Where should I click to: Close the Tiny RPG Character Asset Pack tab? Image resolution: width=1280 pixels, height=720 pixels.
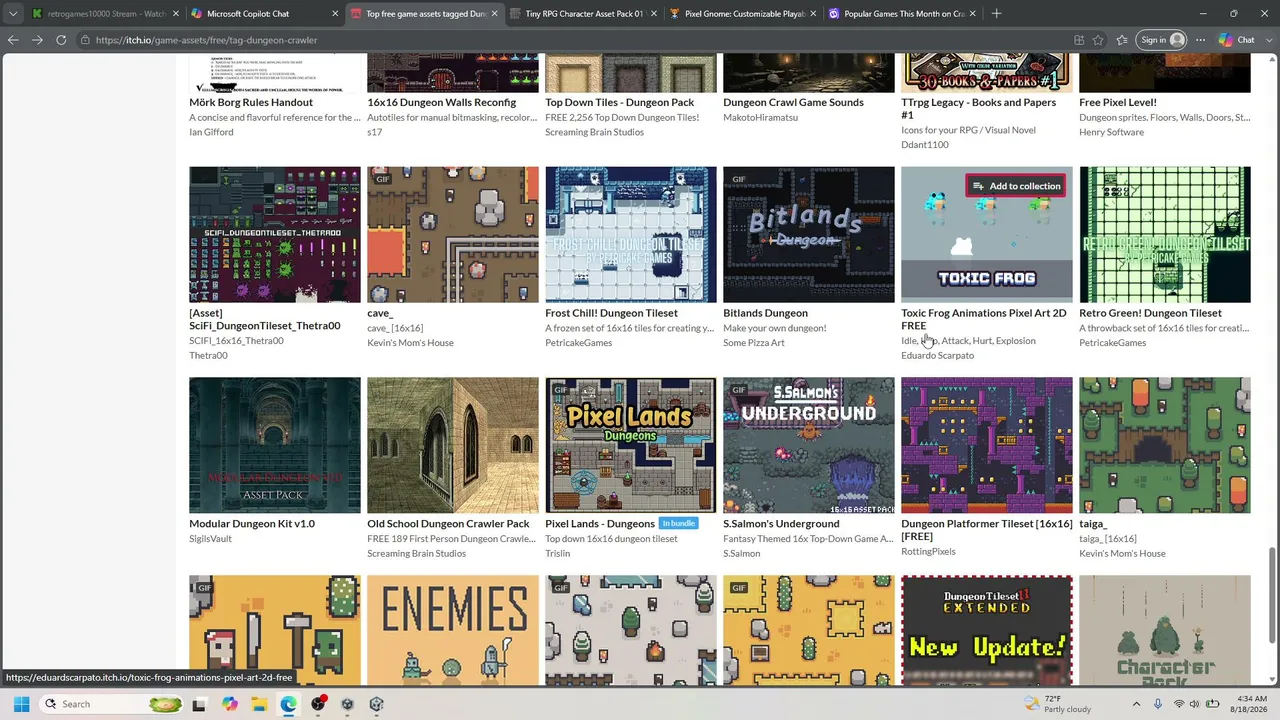click(x=653, y=14)
